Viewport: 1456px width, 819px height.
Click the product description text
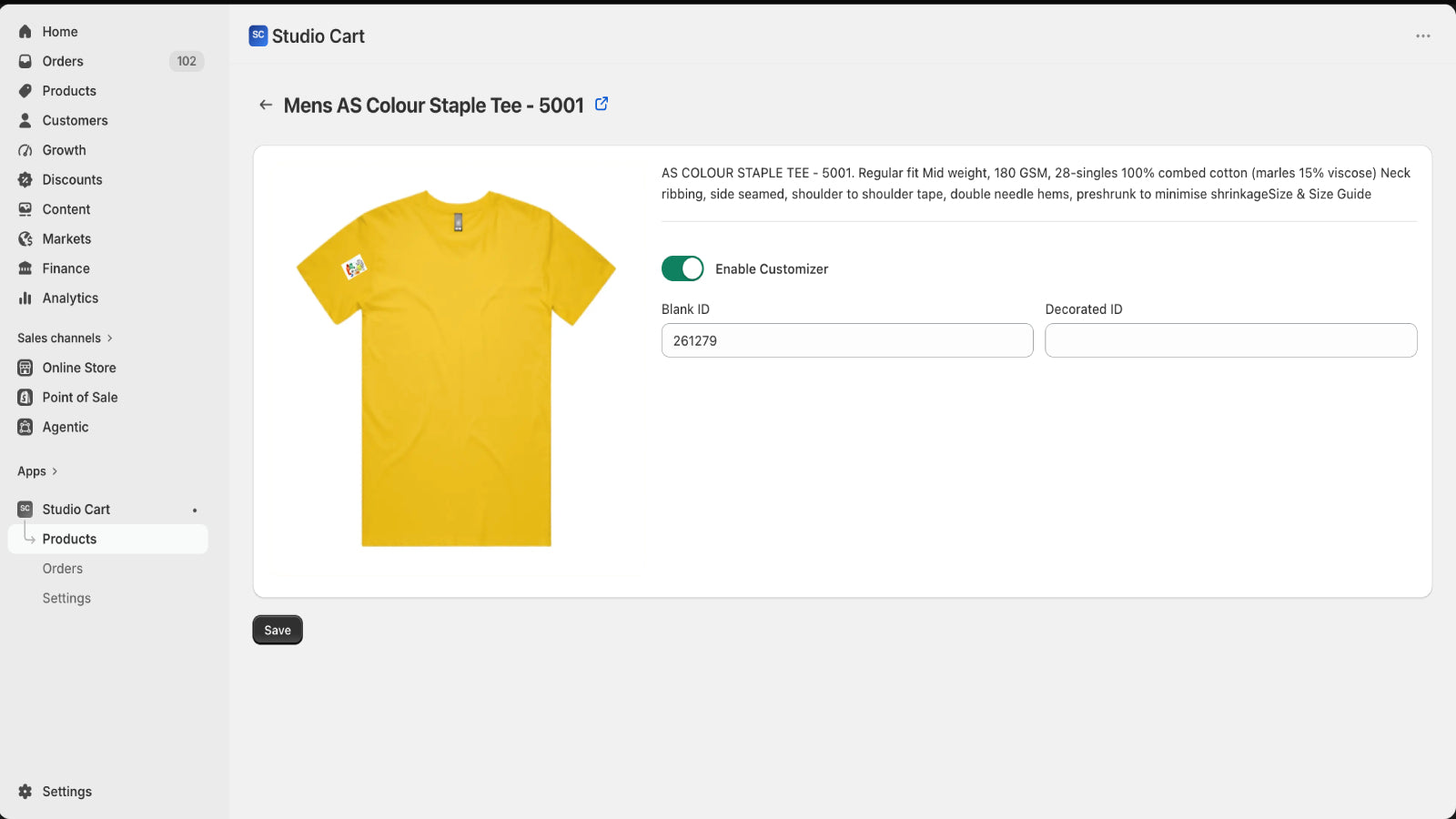pyautogui.click(x=1036, y=183)
